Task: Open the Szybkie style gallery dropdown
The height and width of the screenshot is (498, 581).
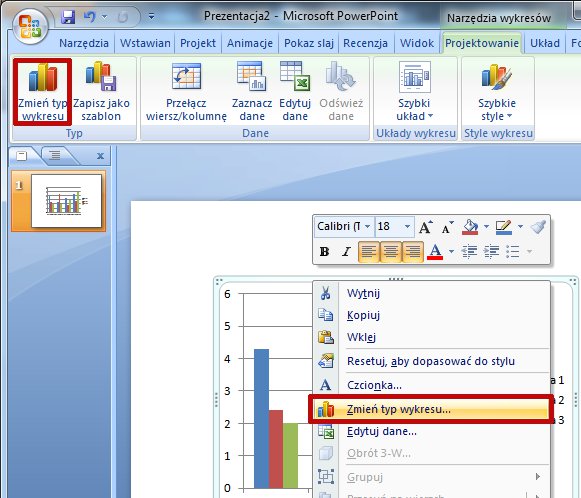Action: [497, 92]
